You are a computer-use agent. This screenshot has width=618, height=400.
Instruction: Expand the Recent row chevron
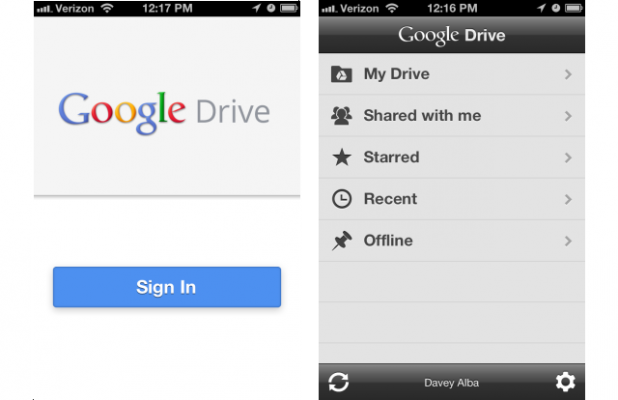coord(568,199)
